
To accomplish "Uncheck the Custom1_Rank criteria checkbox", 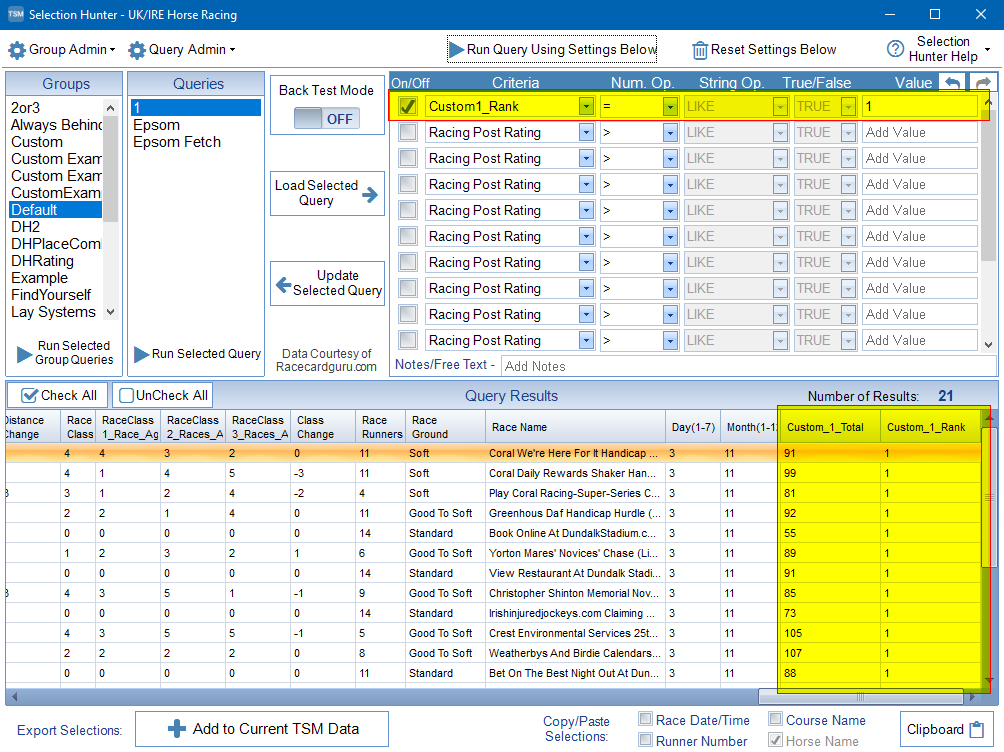I will (408, 106).
